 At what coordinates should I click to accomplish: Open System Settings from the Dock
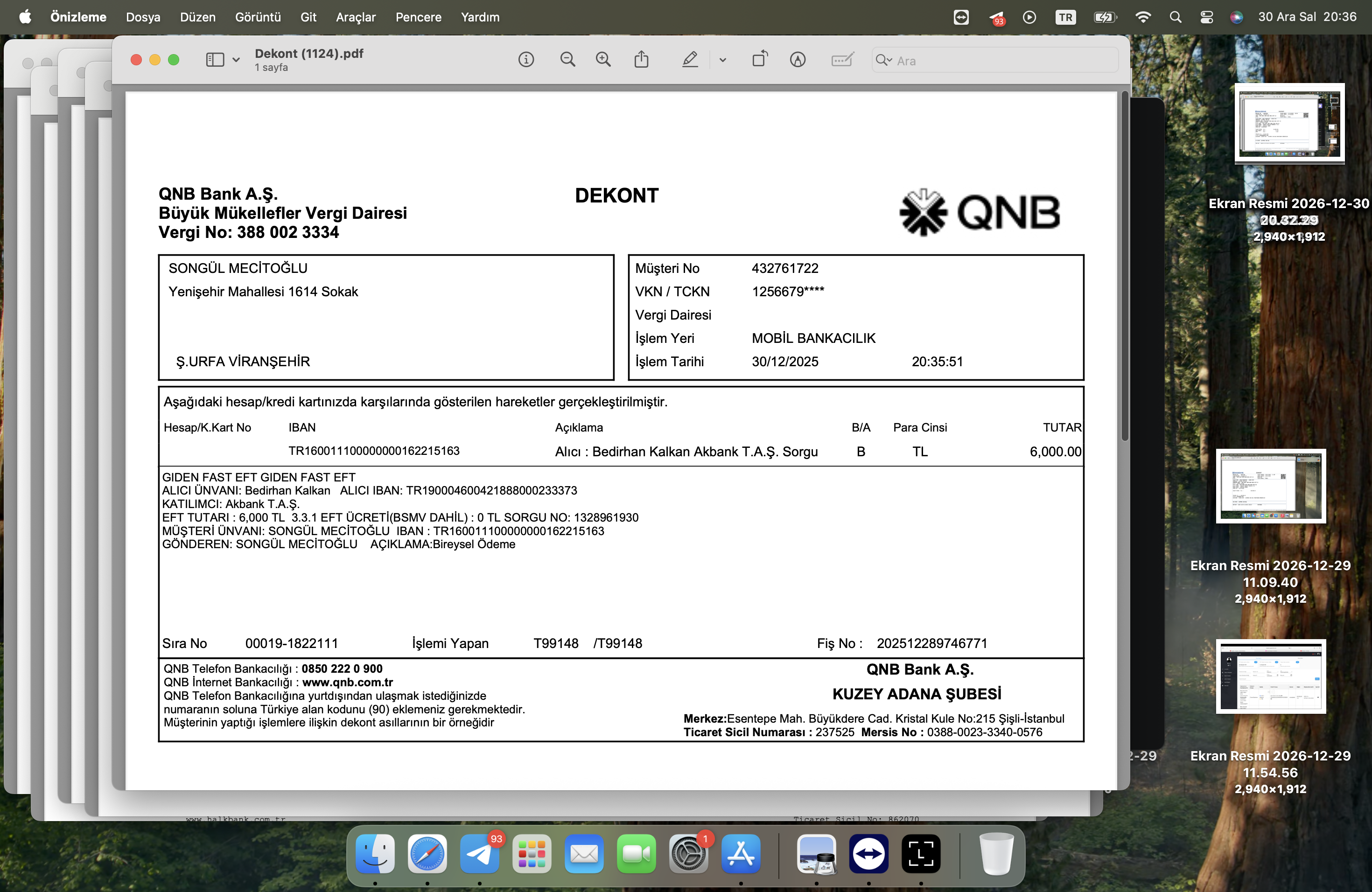pyautogui.click(x=688, y=853)
